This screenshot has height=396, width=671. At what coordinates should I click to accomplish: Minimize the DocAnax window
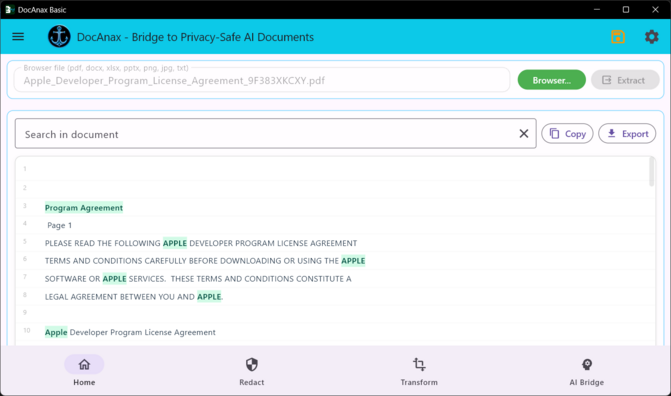pyautogui.click(x=597, y=9)
